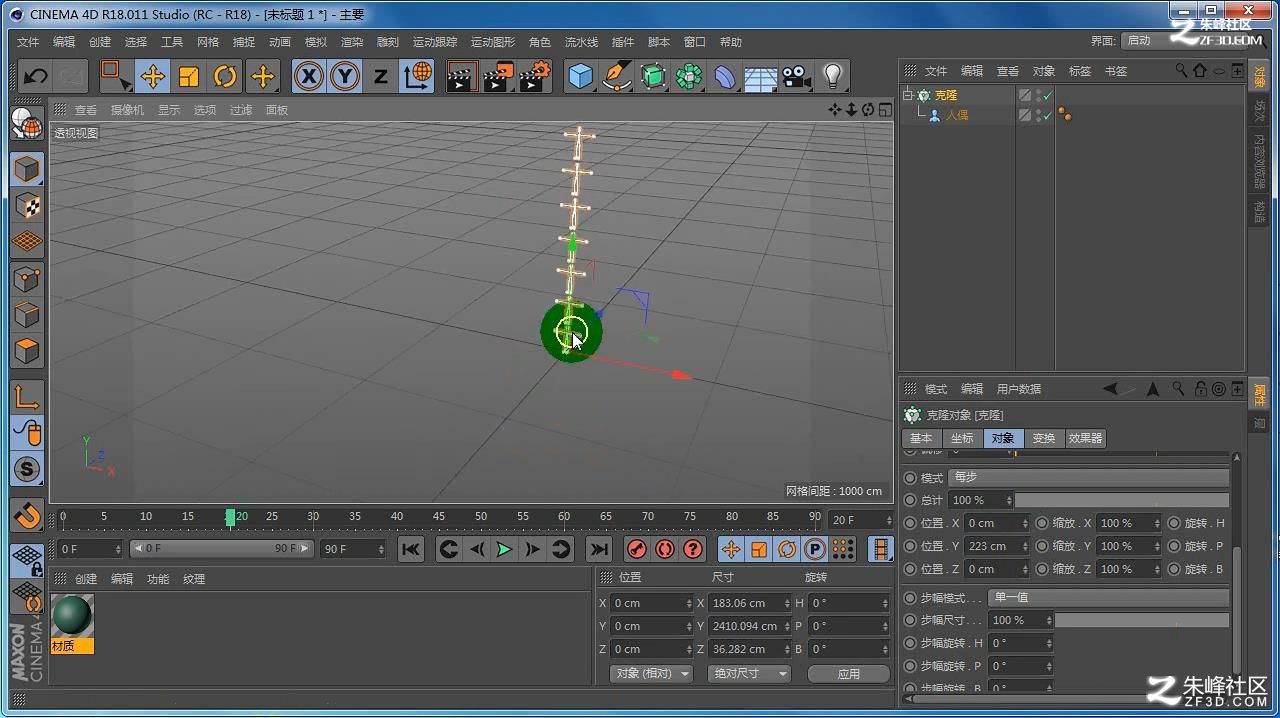Screen dimensions: 1280x718
Task: Toggle the enable checkmark for 克隆
Action: point(1047,95)
